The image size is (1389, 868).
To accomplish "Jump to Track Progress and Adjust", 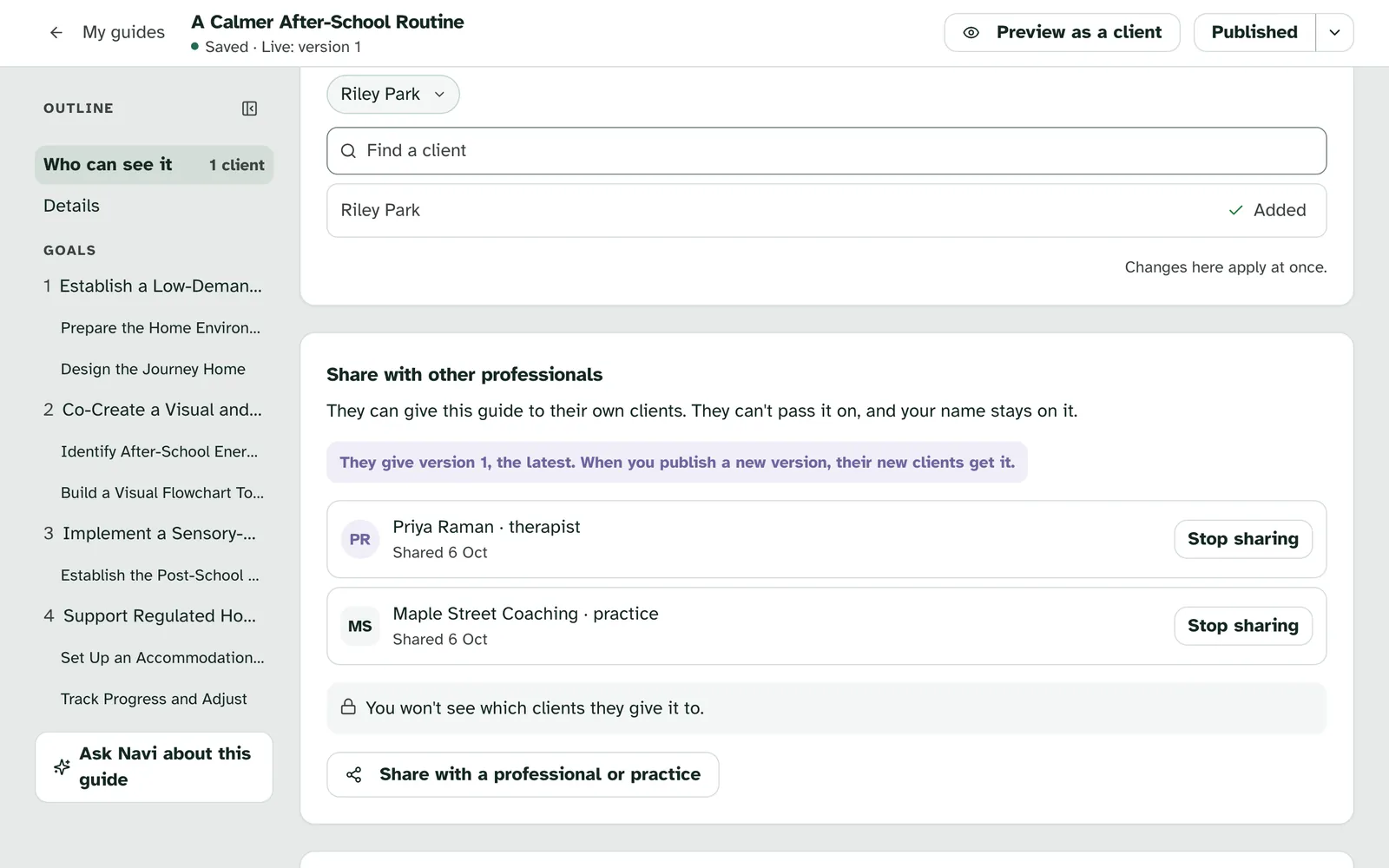I will pos(154,699).
